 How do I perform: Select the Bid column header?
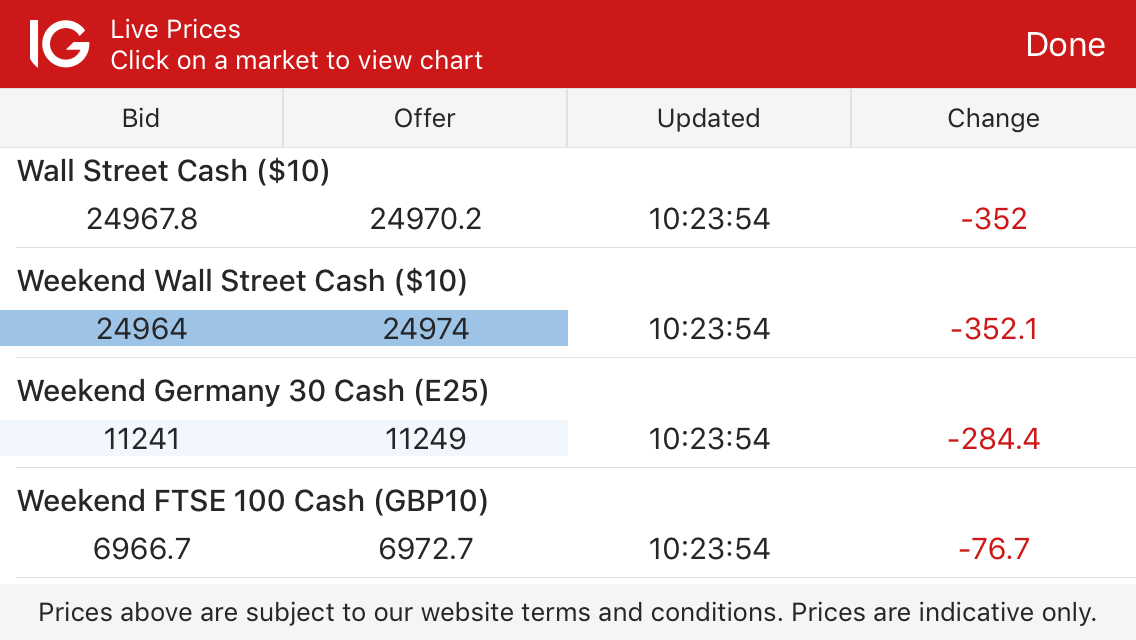point(141,118)
